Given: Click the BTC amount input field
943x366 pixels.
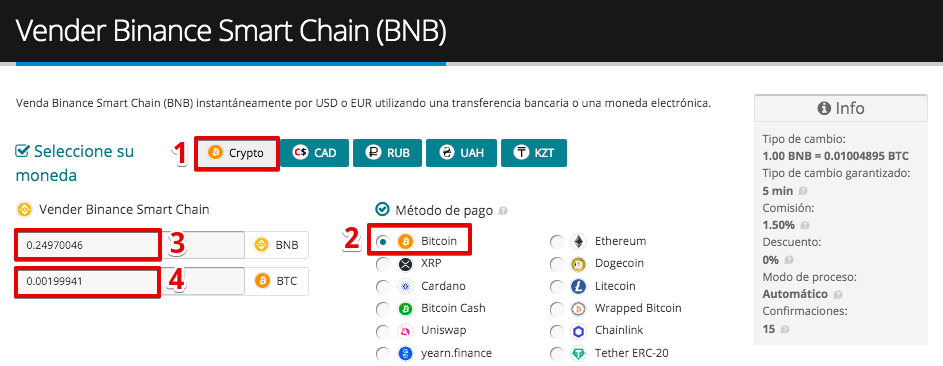Looking at the screenshot, I should click(x=130, y=281).
